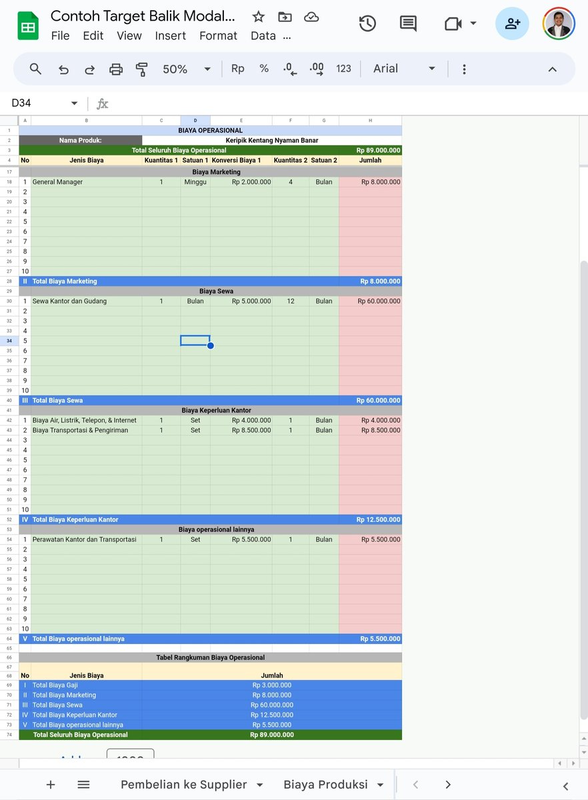Format cell as percent
Viewport: 588px width, 800px height.
coord(264,68)
